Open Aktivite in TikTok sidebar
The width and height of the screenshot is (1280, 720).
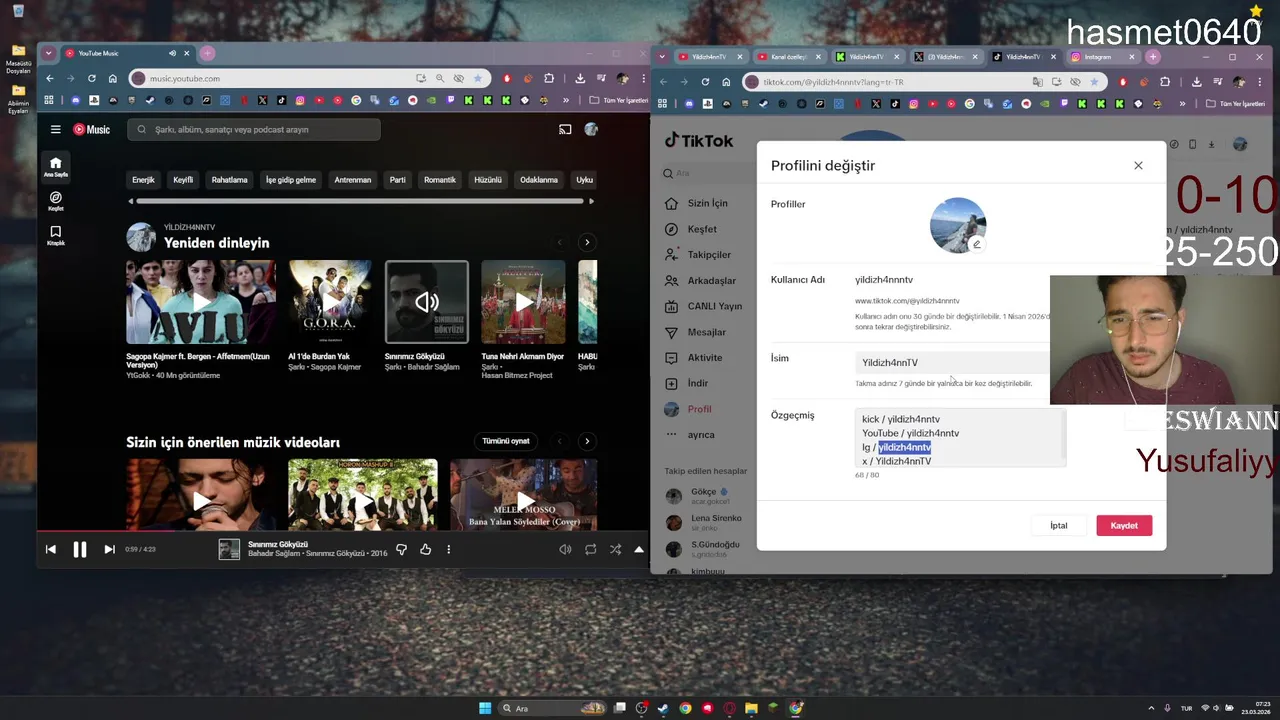693,358
